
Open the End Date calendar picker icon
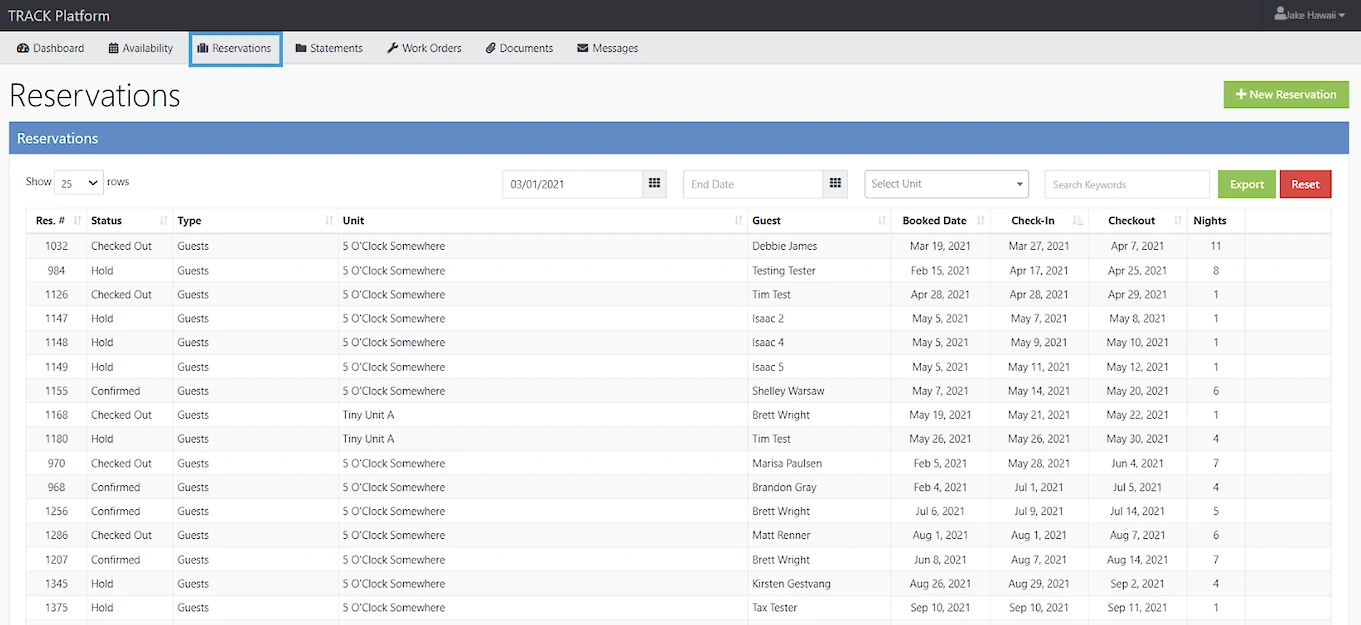pos(835,184)
